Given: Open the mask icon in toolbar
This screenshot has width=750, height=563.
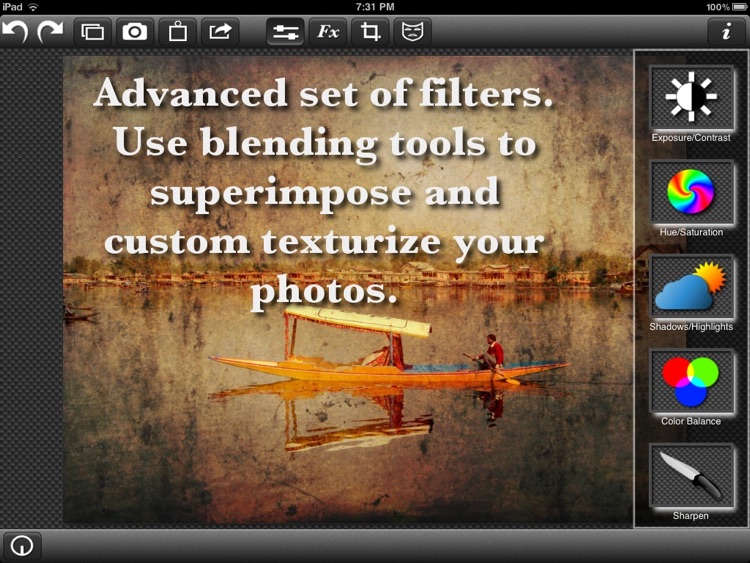Looking at the screenshot, I should coord(412,32).
